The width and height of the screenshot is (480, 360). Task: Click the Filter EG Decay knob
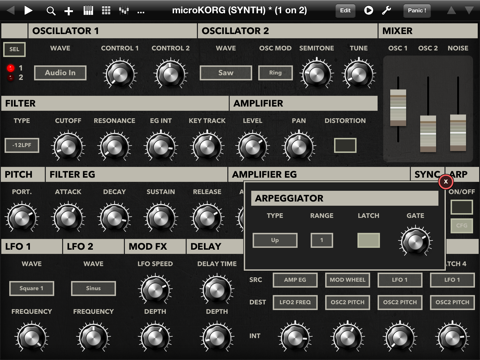(114, 218)
